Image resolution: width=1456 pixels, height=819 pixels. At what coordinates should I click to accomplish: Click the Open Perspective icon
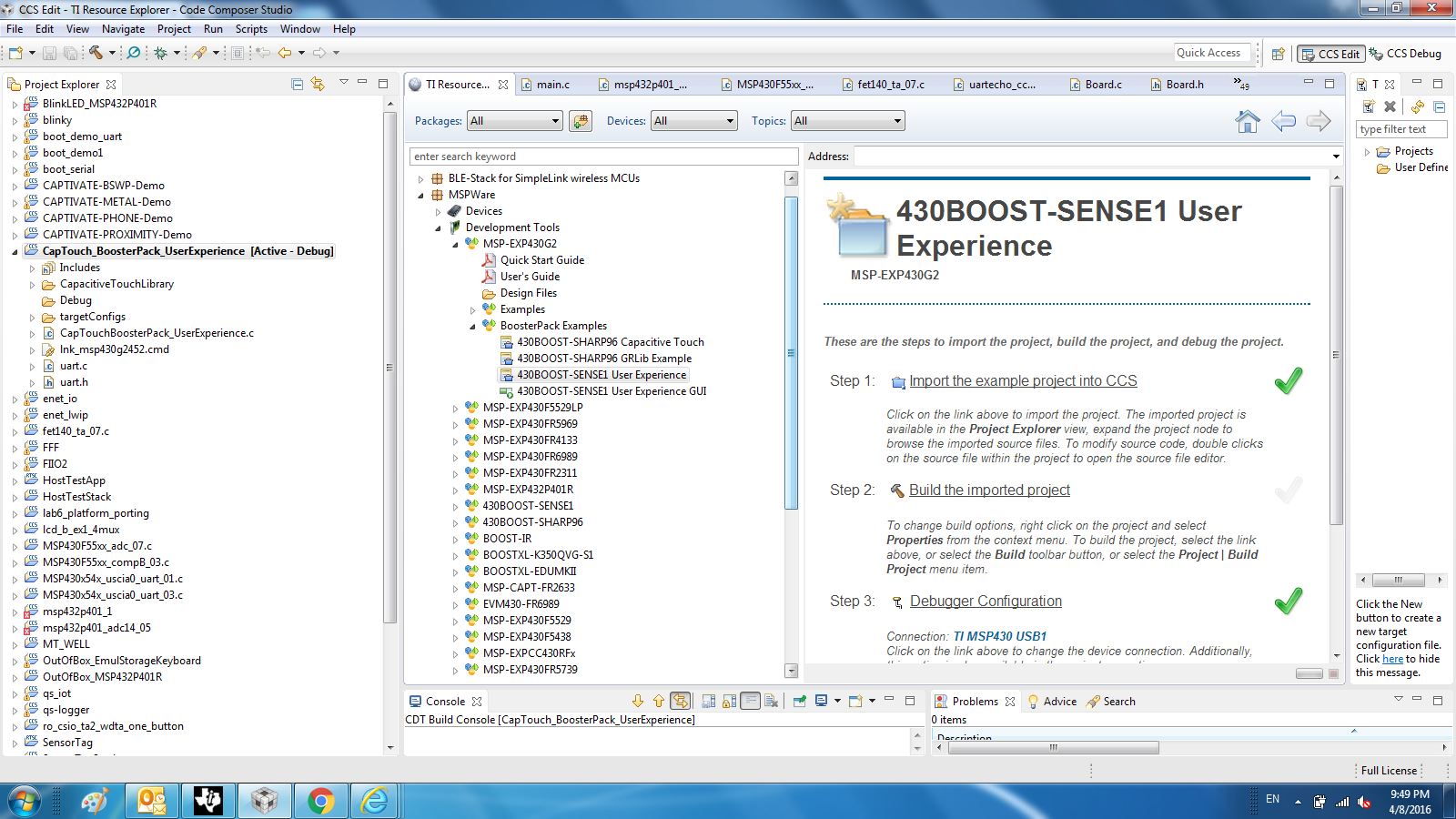click(x=1279, y=54)
